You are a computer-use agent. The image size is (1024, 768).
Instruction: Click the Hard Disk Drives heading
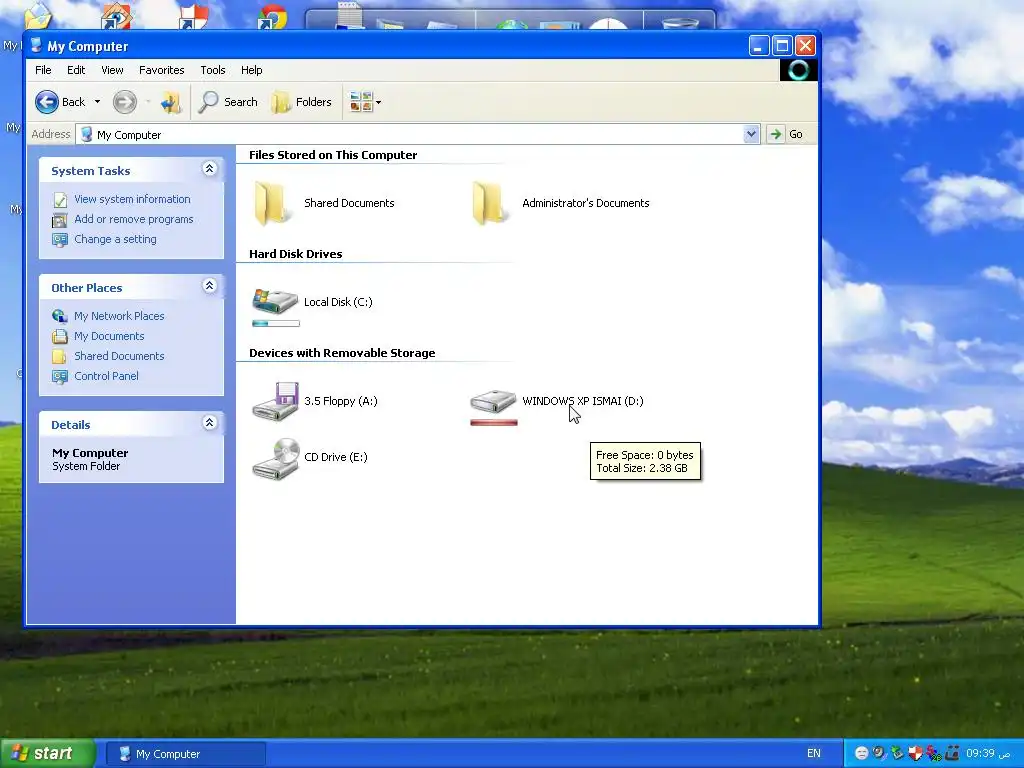pyautogui.click(x=296, y=254)
